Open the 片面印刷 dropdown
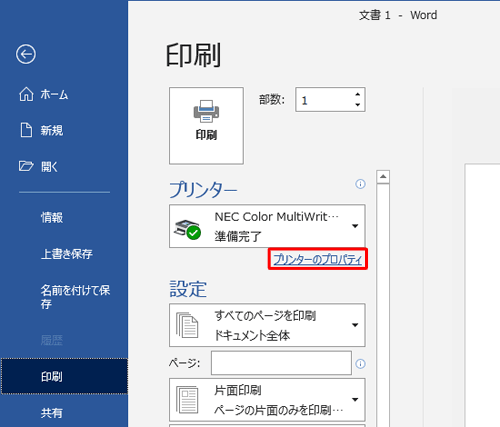Viewport: 500px width, 427px height. 267,400
